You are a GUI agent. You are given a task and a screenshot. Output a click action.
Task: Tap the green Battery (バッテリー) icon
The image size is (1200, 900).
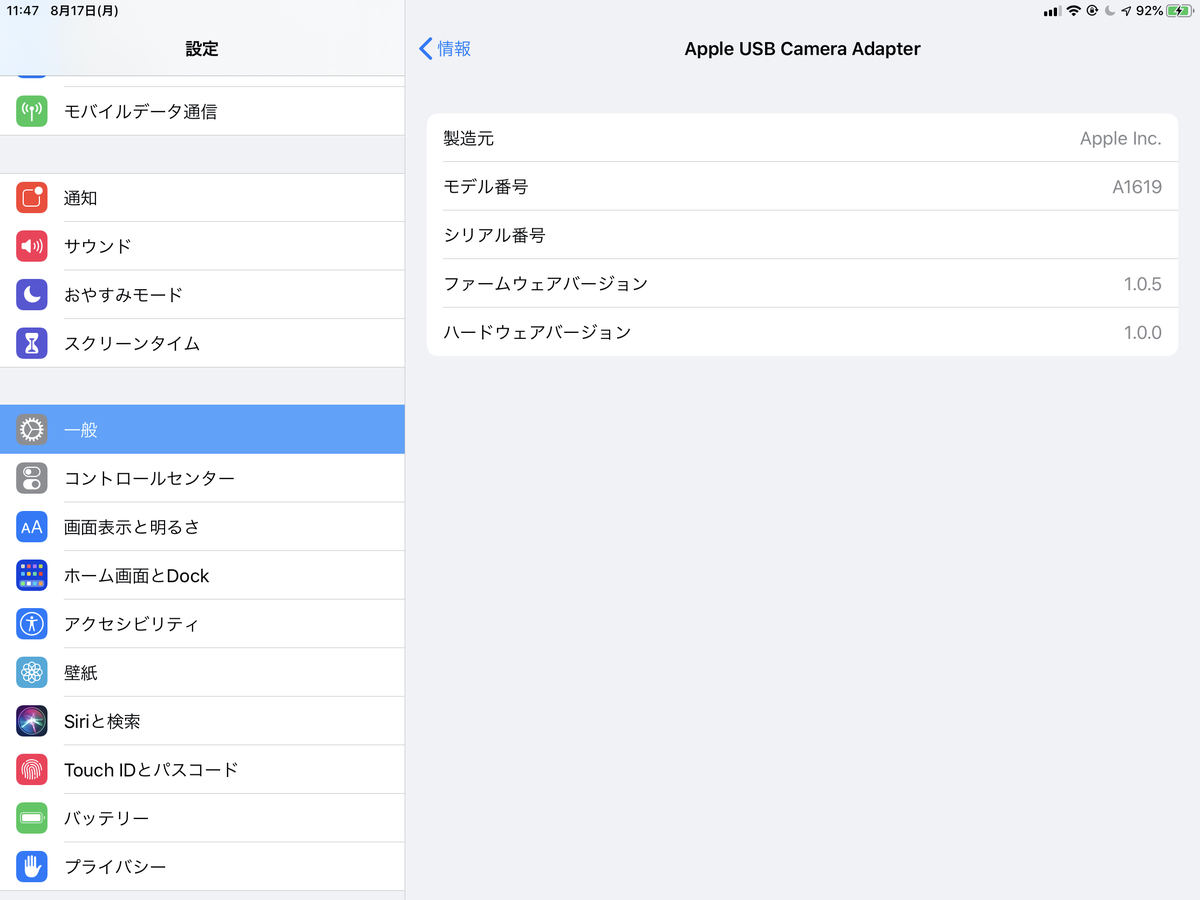[32, 818]
